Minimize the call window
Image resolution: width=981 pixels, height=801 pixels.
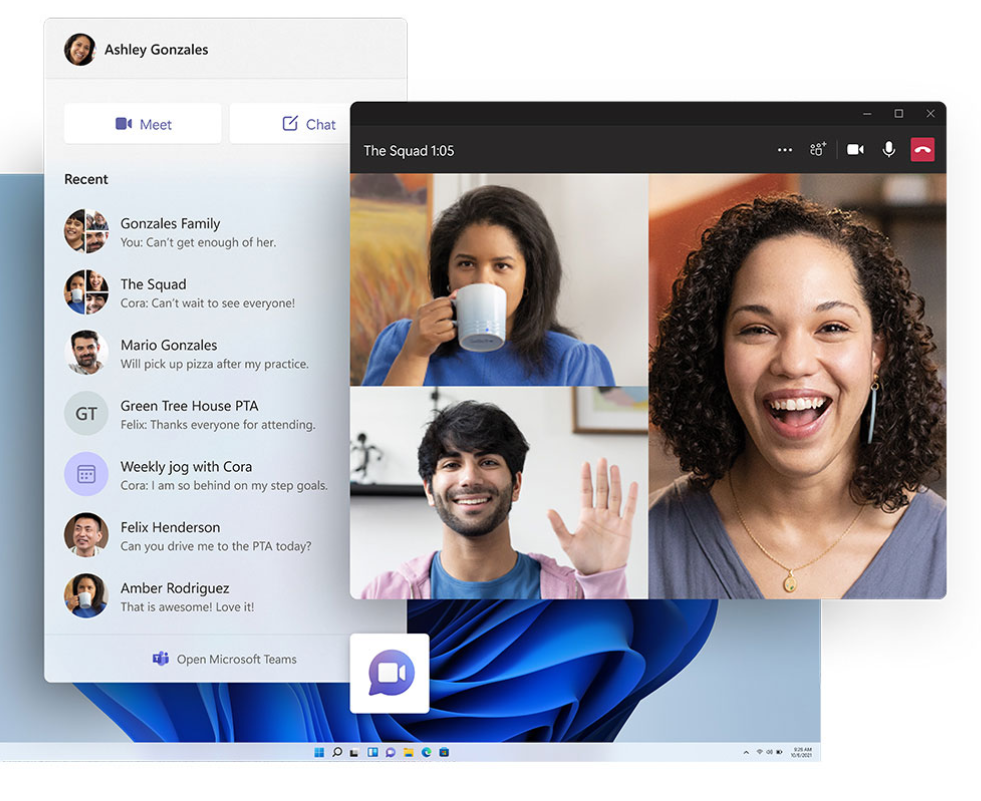click(x=867, y=114)
